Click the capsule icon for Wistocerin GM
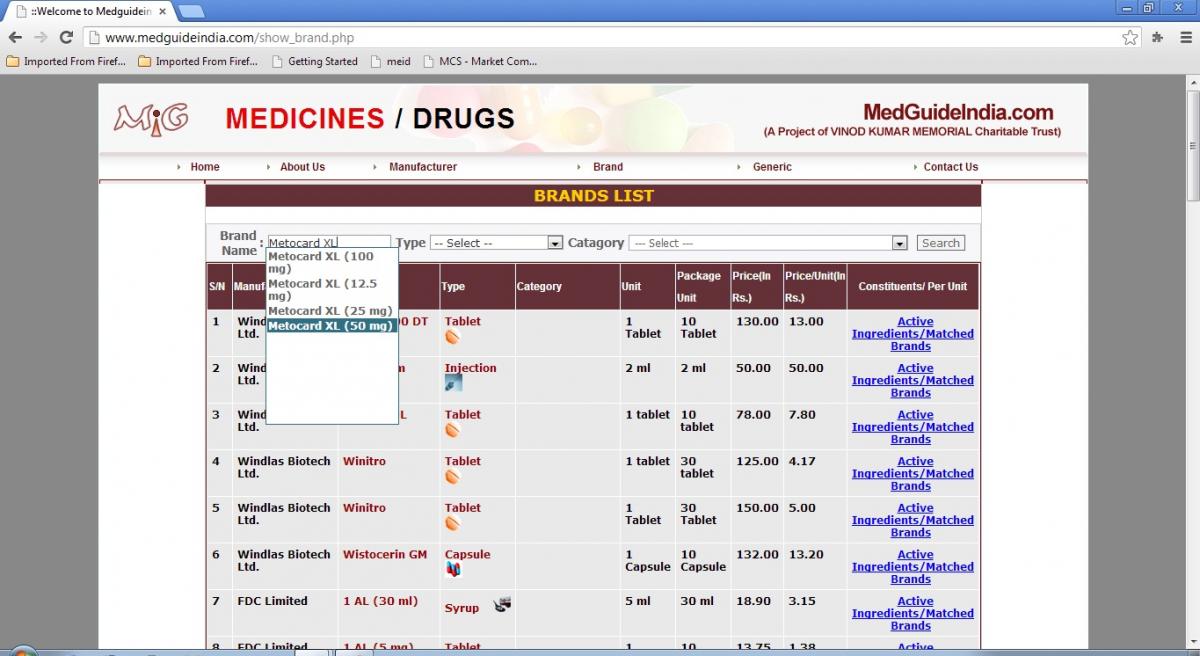Viewport: 1200px width, 656px height. tap(453, 570)
